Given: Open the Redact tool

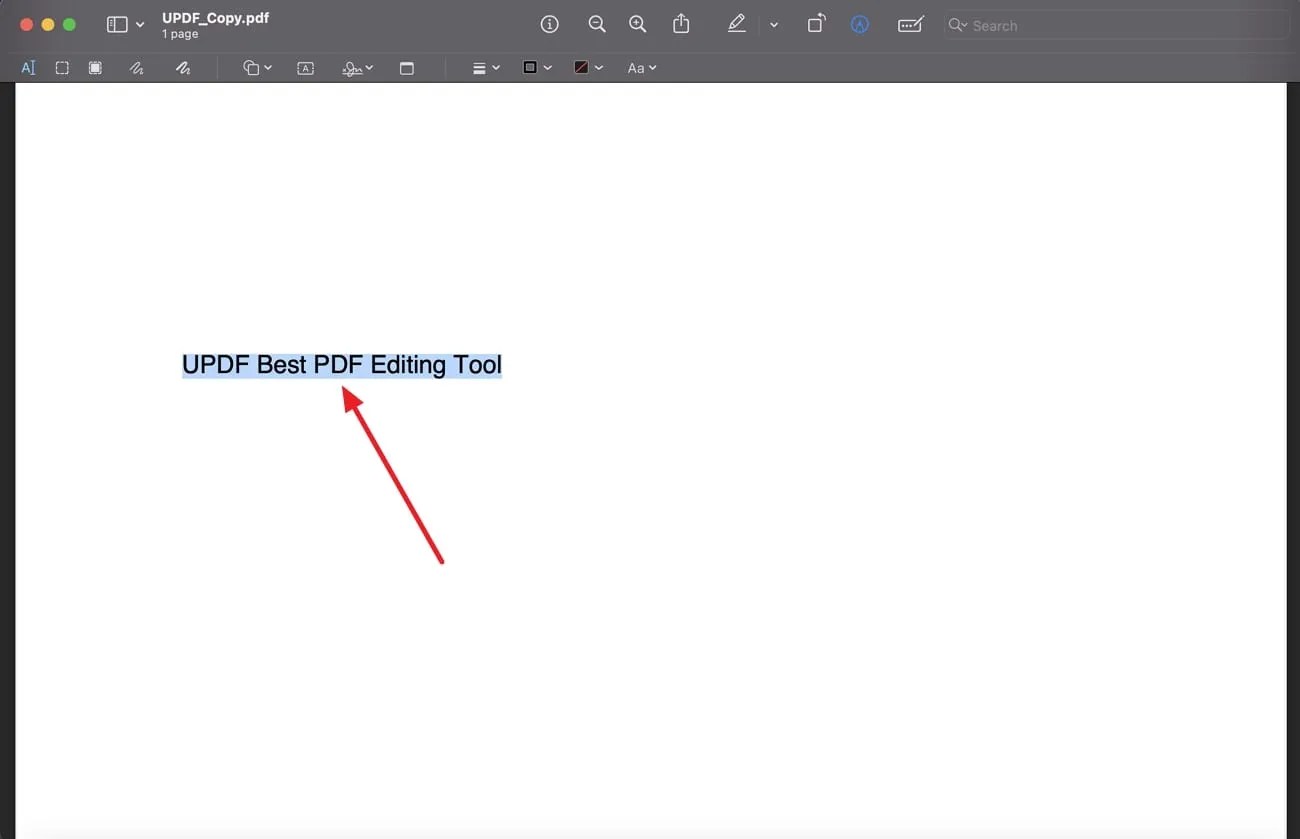Looking at the screenshot, I should (95, 67).
